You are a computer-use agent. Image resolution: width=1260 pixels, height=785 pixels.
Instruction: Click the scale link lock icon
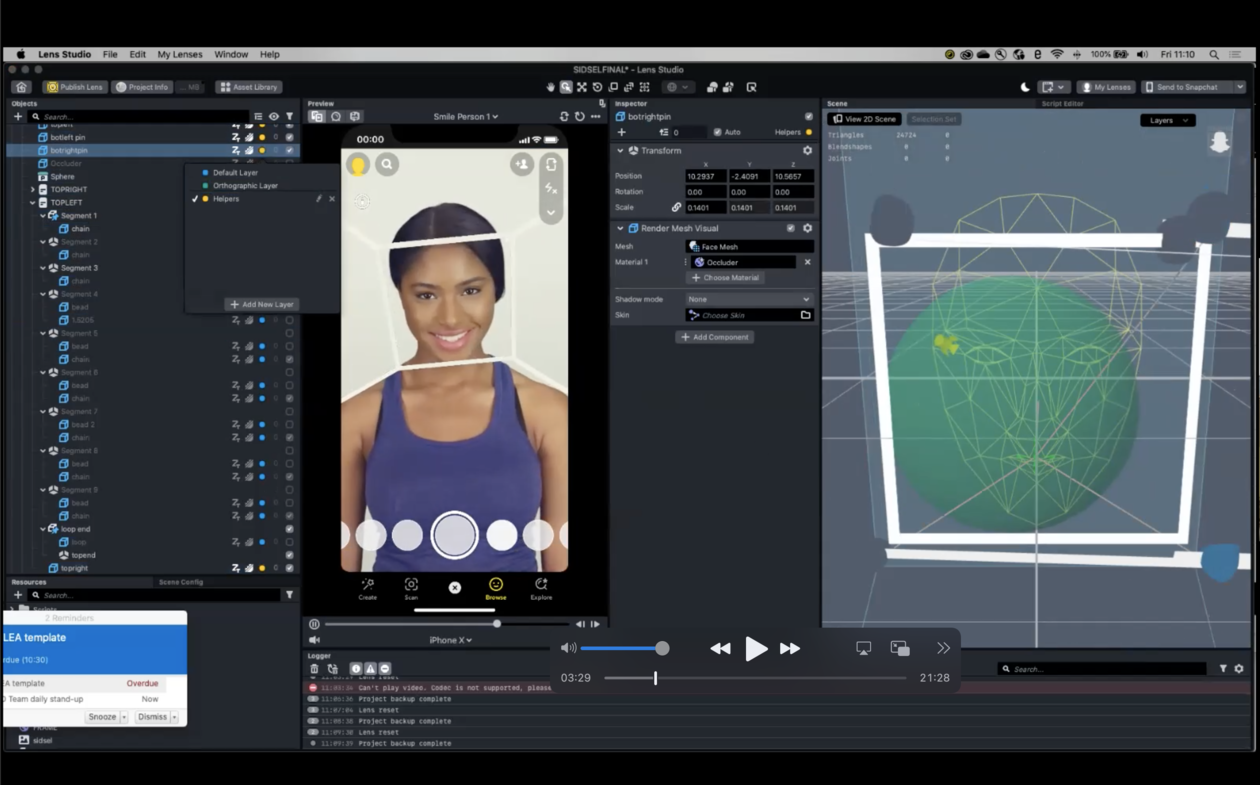pyautogui.click(x=676, y=208)
